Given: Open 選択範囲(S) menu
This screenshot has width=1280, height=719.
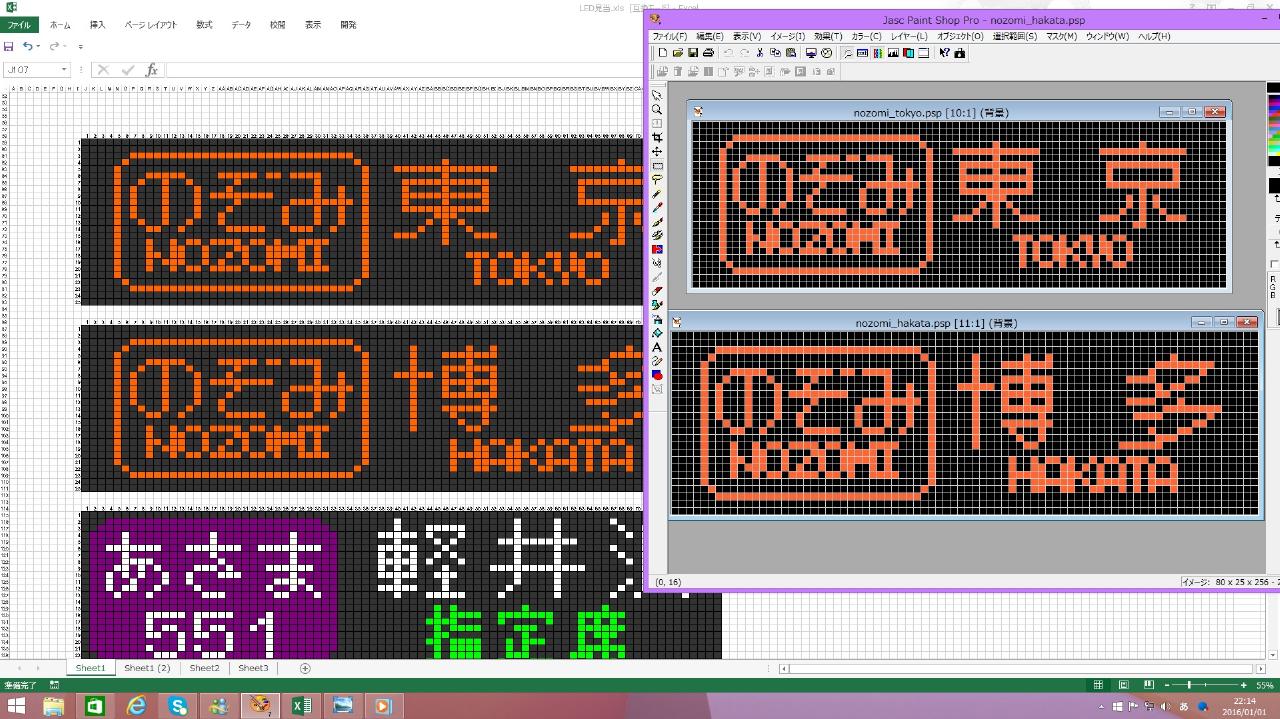Looking at the screenshot, I should click(x=1014, y=36).
